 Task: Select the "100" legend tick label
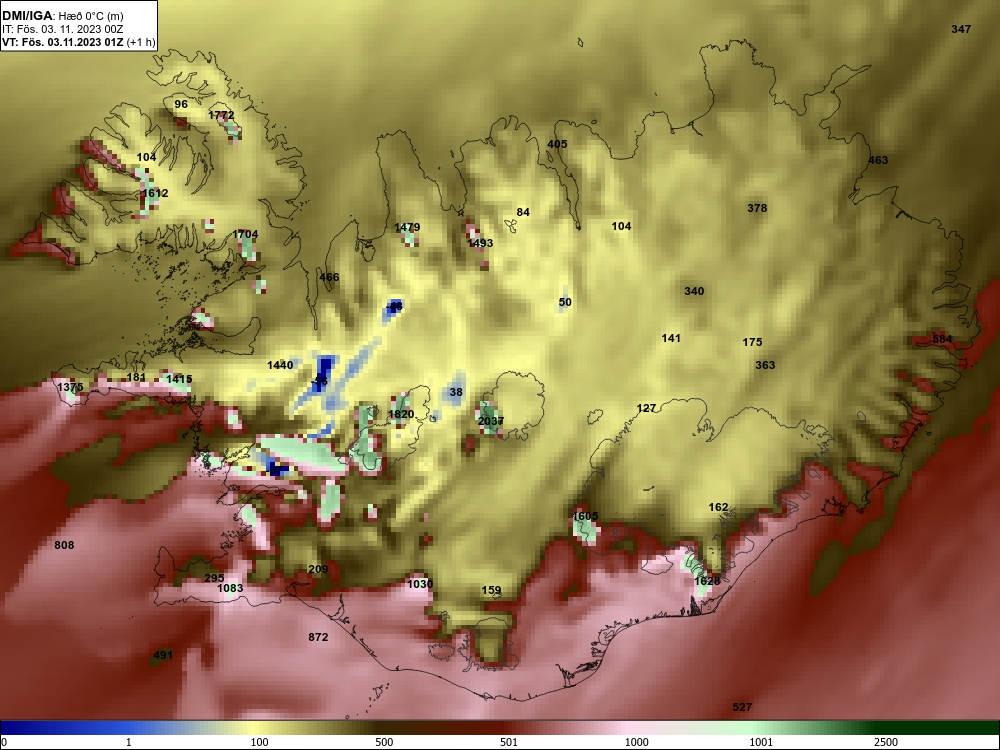(x=260, y=742)
